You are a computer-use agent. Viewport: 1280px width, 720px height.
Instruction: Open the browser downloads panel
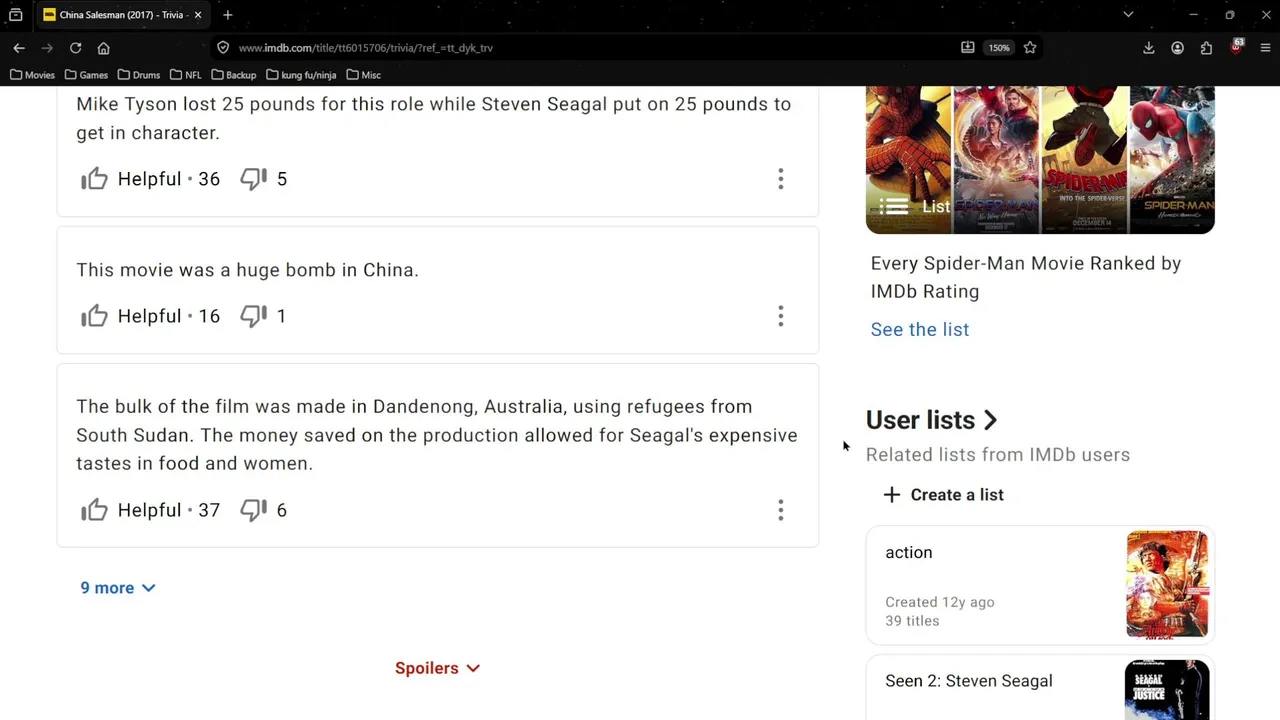click(x=1149, y=48)
